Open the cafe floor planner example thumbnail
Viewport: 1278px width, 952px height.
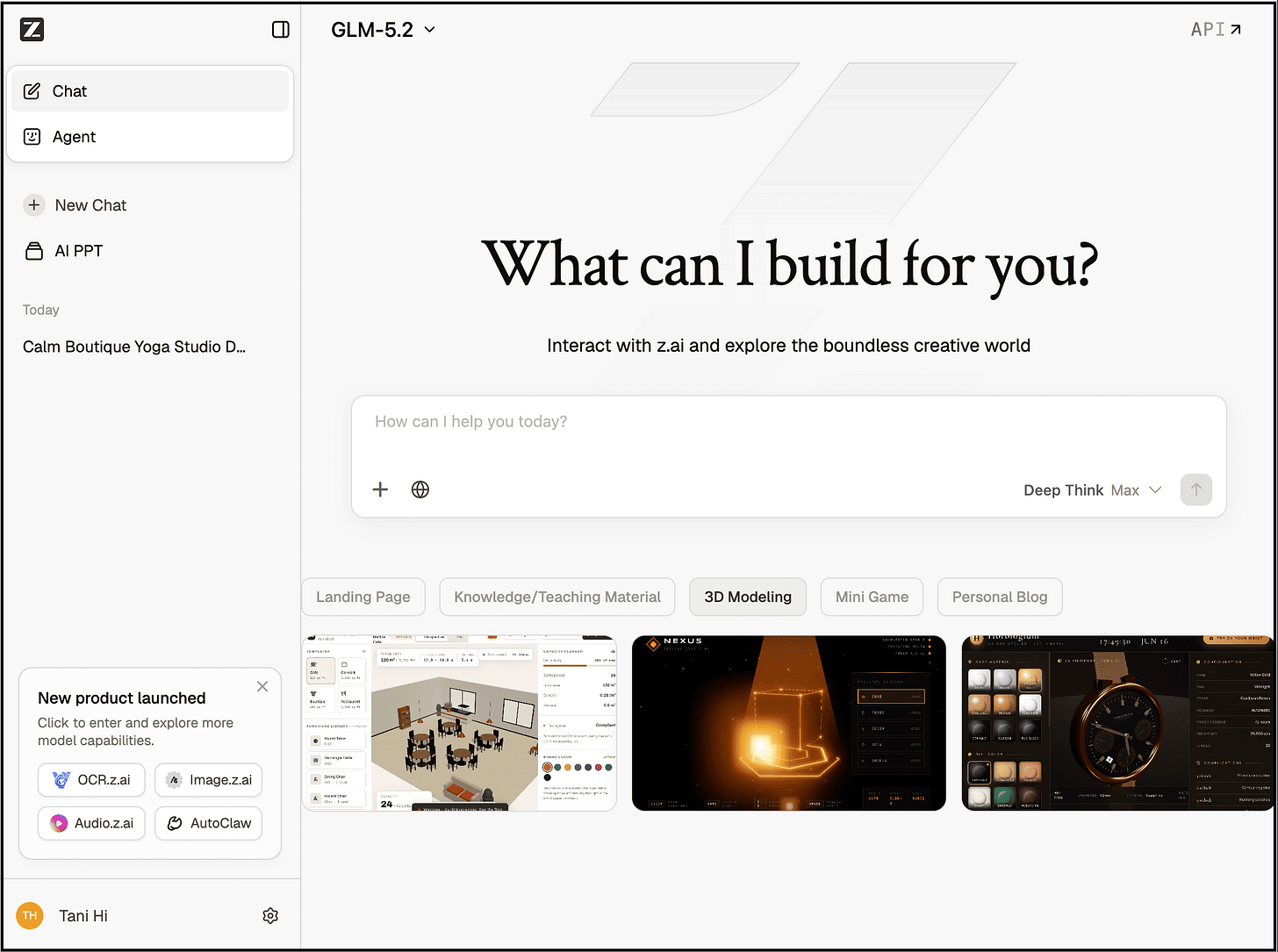[459, 723]
